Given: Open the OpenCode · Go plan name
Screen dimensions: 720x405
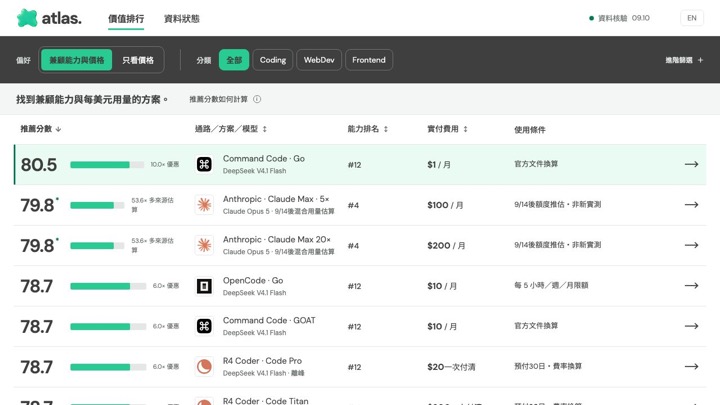Looking at the screenshot, I should pos(253,280).
